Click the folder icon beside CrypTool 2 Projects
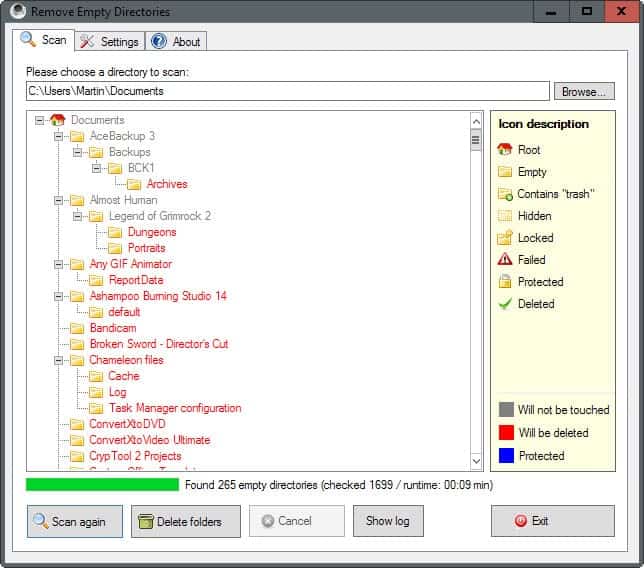This screenshot has height=568, width=644. 77,456
